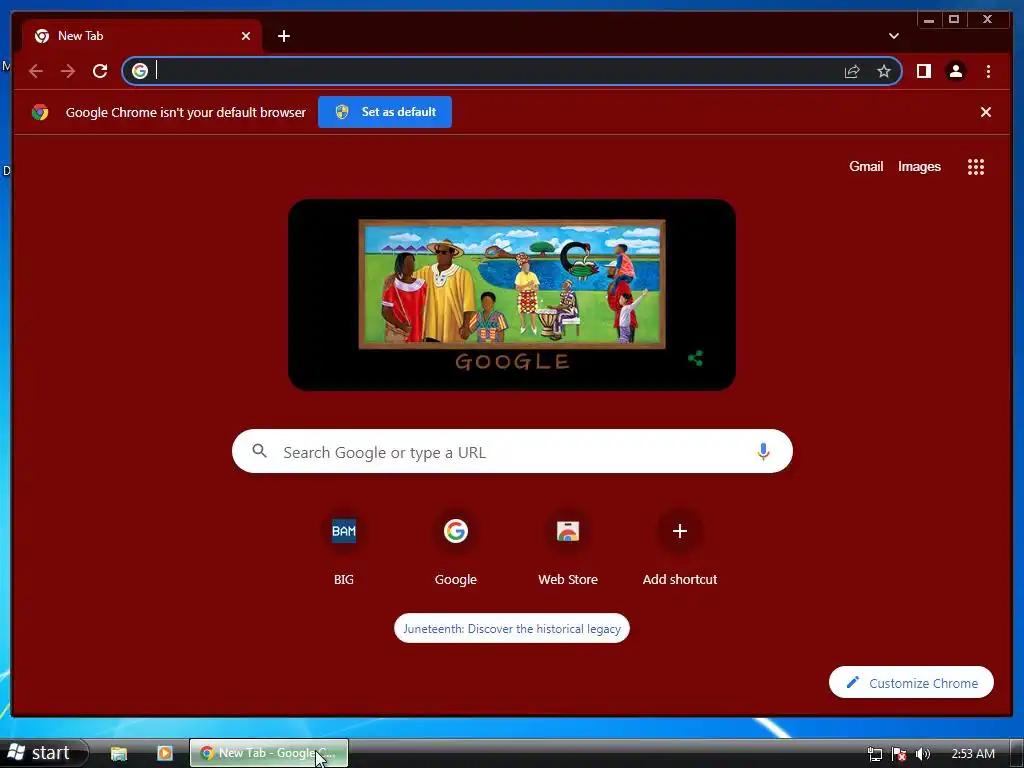Open Chrome three-dot menu
Viewport: 1024px width, 768px height.
(988, 71)
